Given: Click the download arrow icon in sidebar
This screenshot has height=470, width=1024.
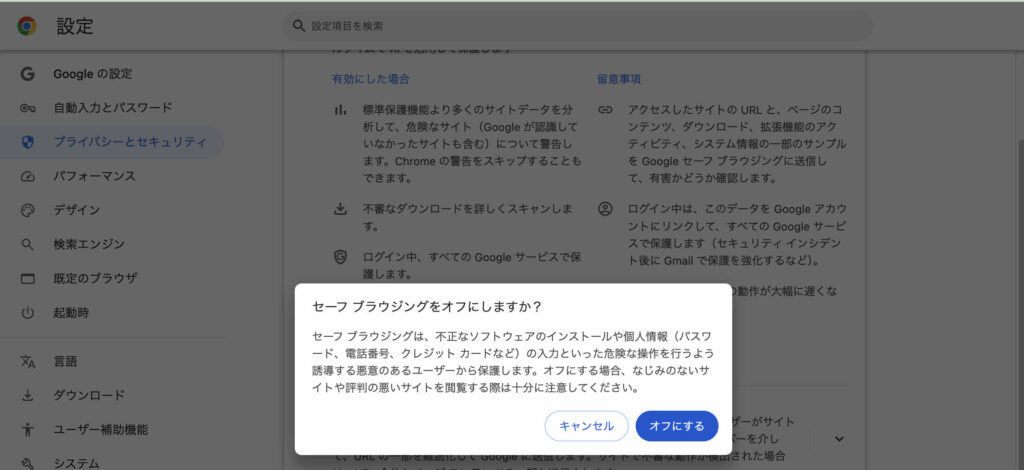Looking at the screenshot, I should 27,396.
